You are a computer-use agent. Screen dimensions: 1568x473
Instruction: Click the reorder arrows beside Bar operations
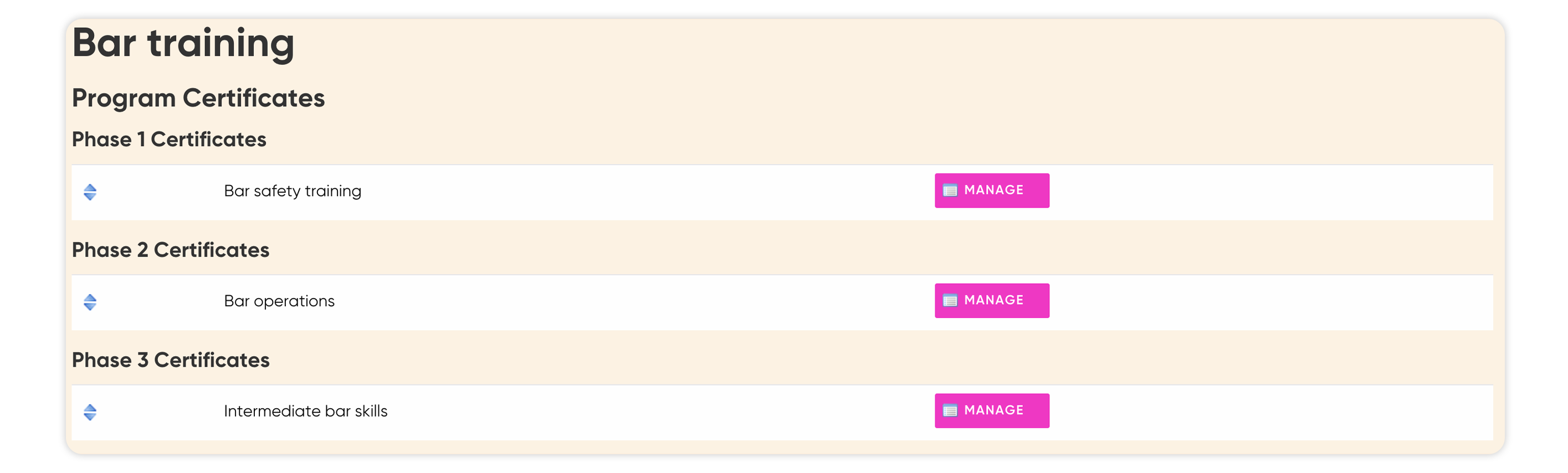tap(90, 302)
